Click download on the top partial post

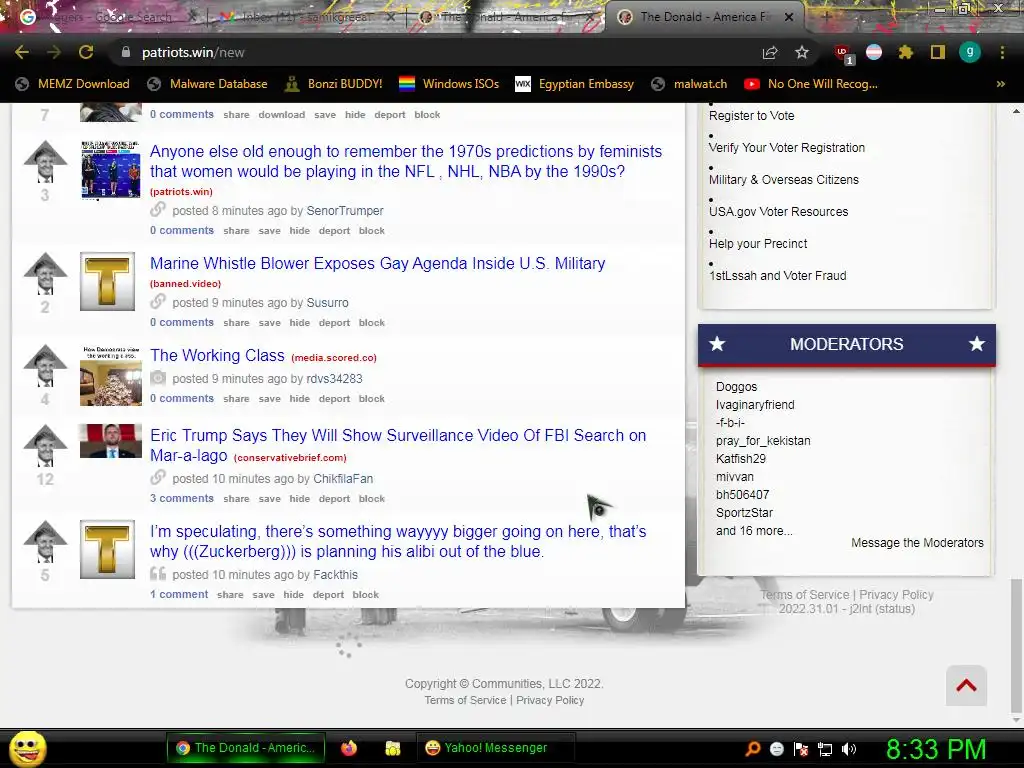click(x=281, y=114)
